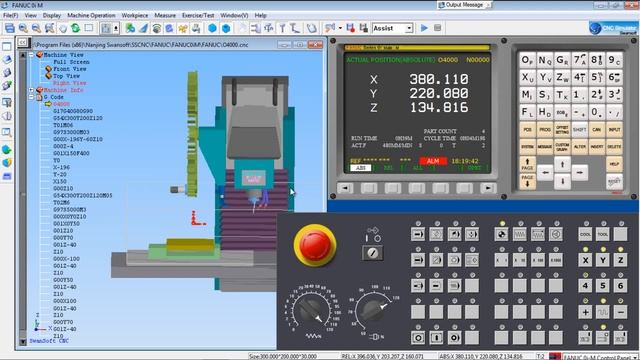Collapse the G Code tree node
The width and height of the screenshot is (640, 360).
[x=31, y=97]
